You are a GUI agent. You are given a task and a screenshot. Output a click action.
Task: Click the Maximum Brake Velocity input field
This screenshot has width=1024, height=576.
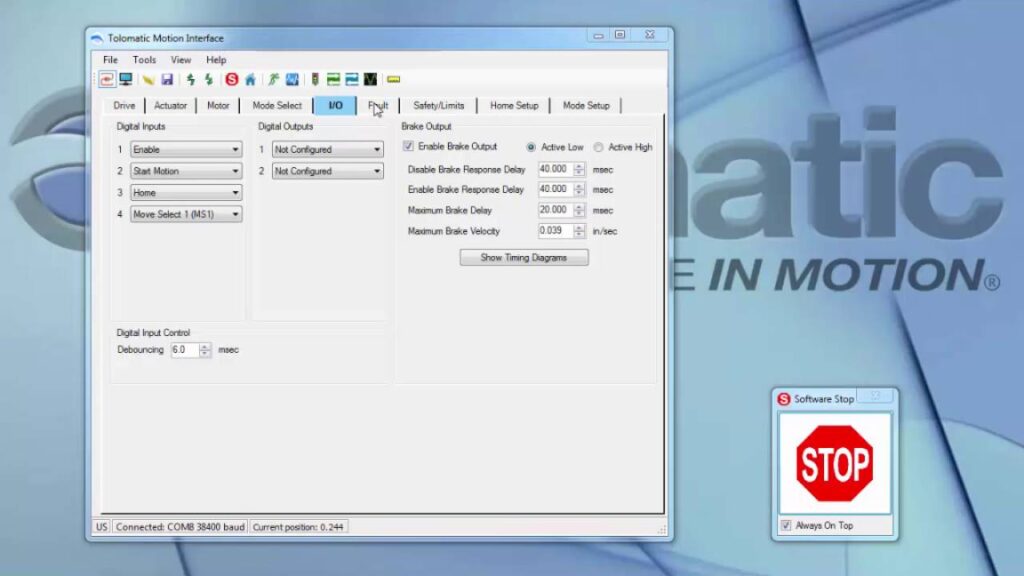coord(555,231)
